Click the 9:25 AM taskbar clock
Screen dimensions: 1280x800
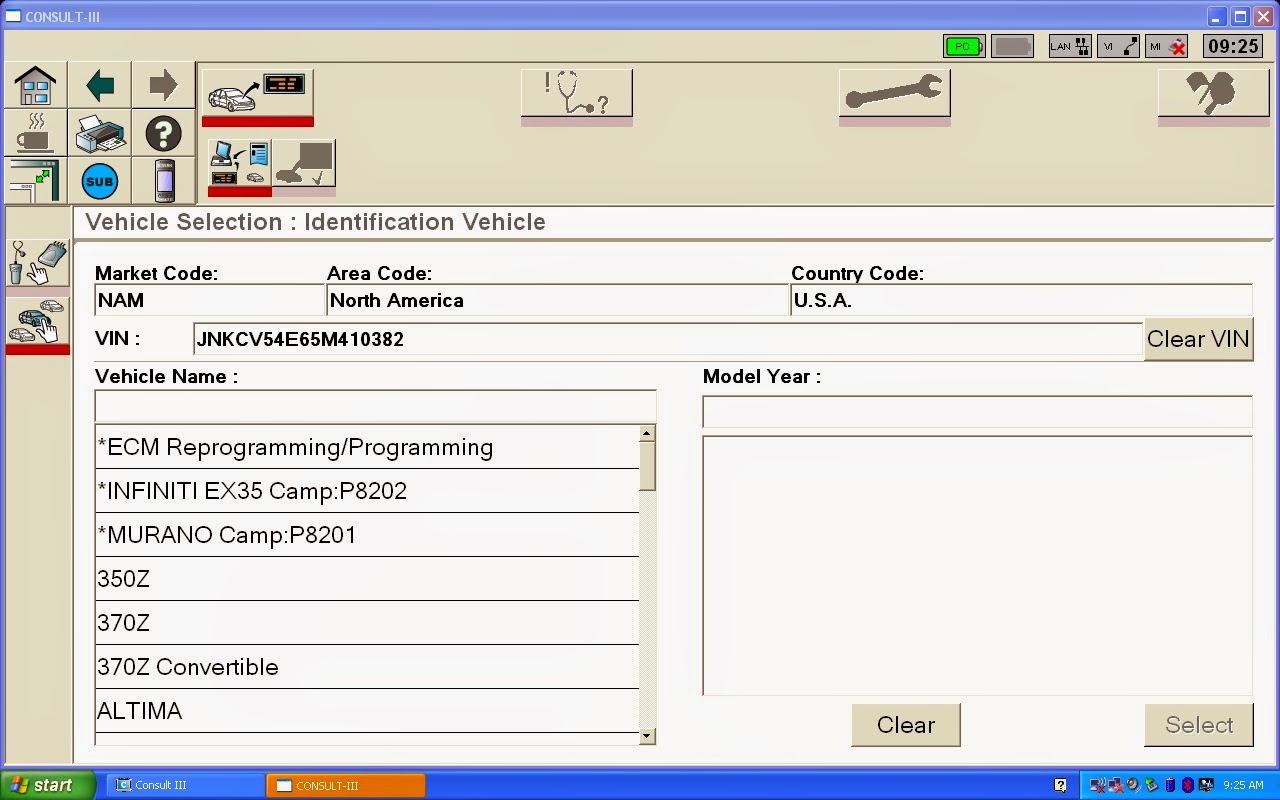1243,785
